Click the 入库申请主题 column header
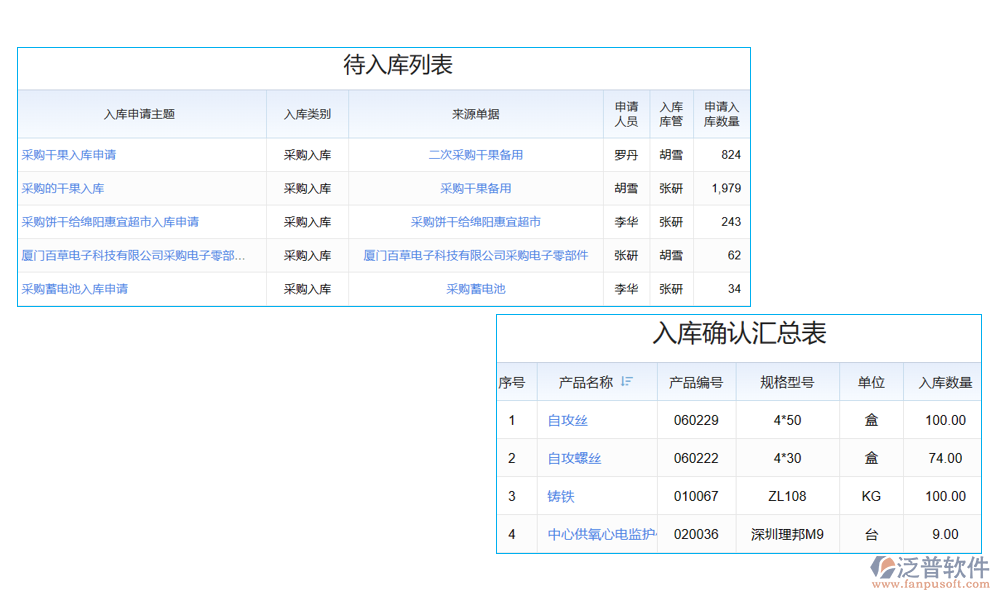 (140, 114)
